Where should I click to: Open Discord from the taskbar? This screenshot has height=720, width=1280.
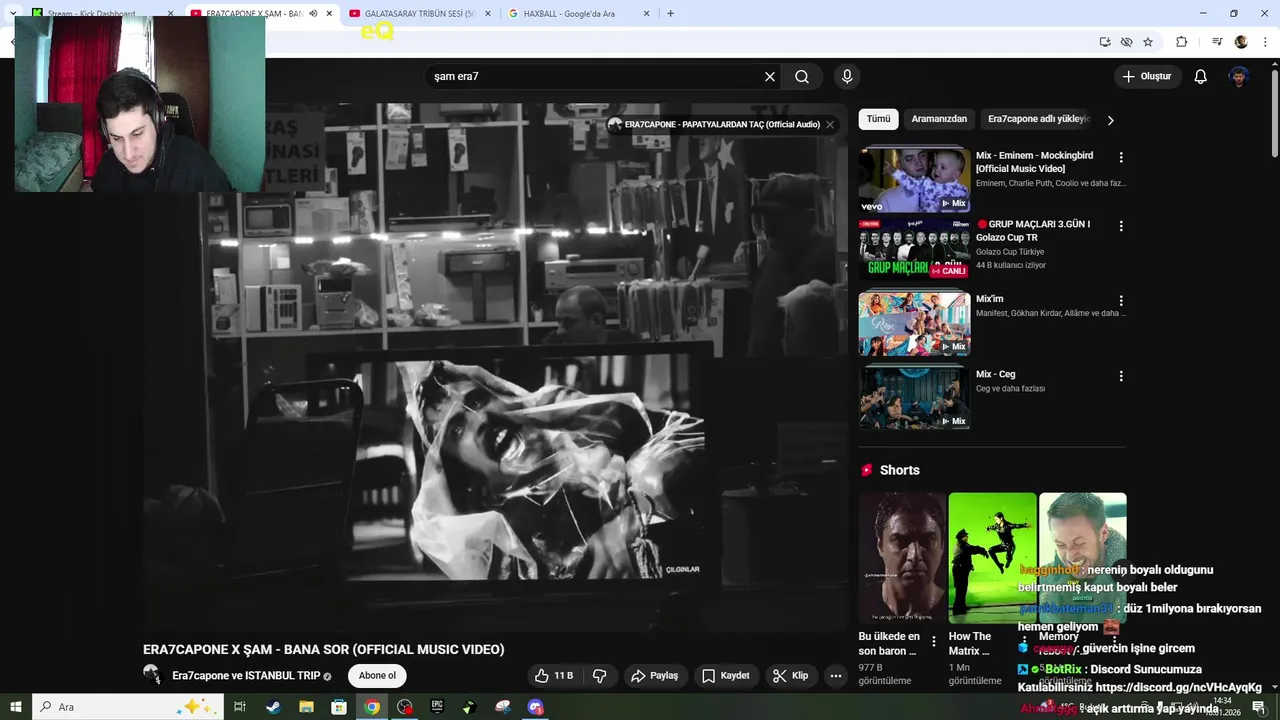[535, 707]
